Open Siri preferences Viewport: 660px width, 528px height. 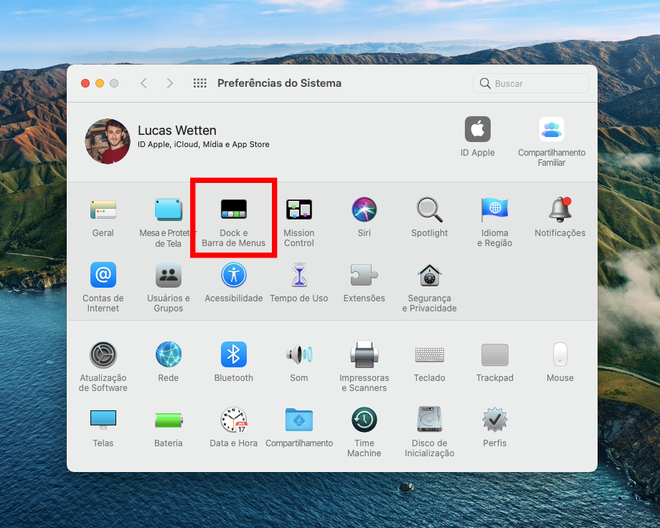[x=364, y=210]
